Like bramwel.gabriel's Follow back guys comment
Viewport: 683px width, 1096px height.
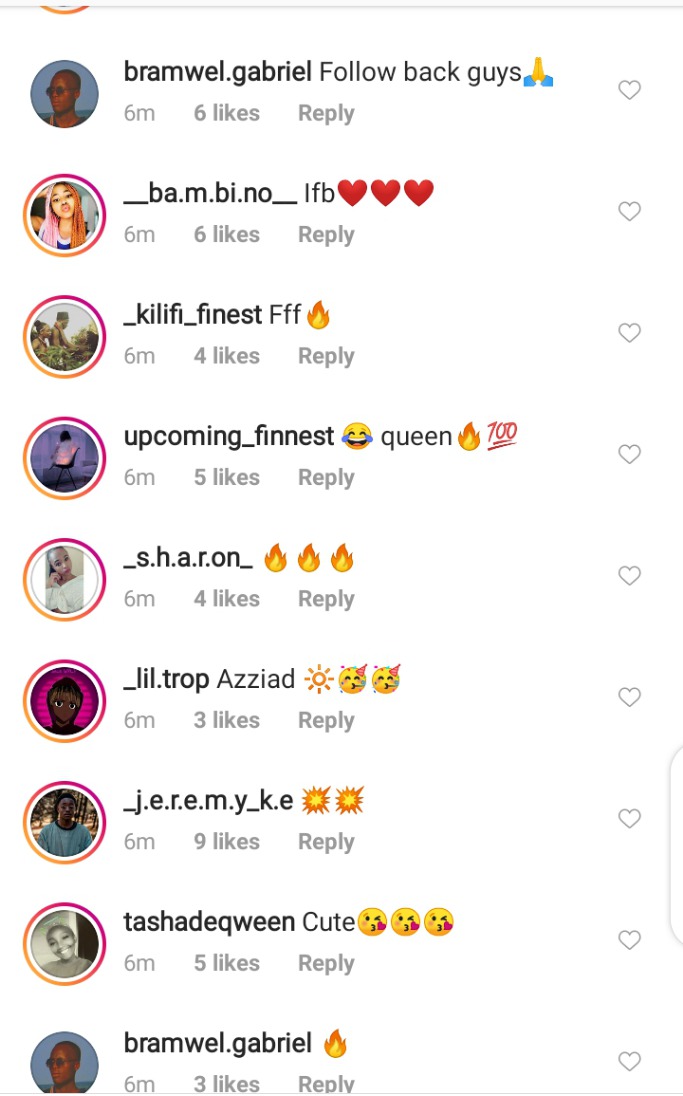[x=629, y=89]
